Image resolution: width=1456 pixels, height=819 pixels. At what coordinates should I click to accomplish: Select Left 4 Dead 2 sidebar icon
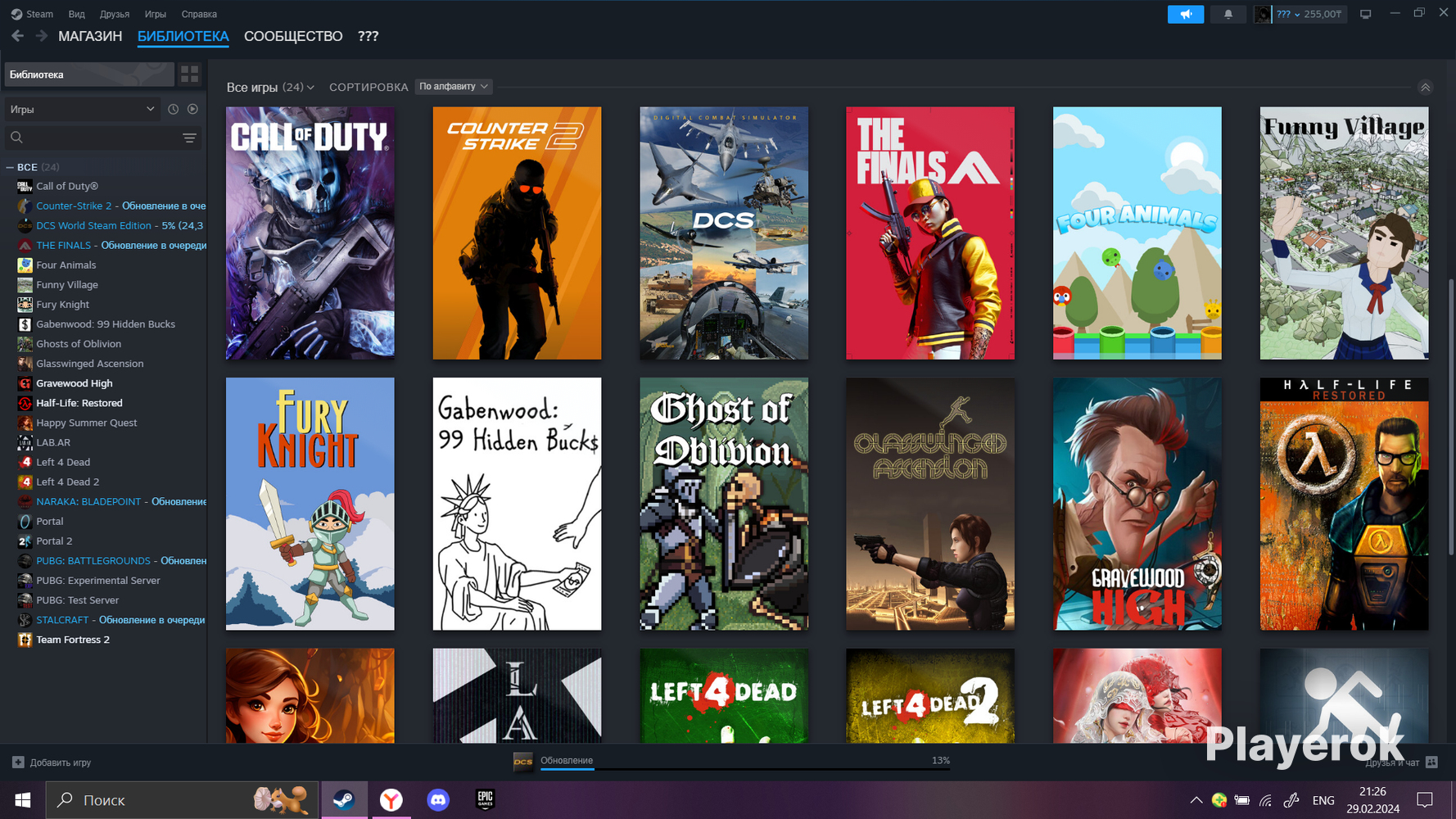click(25, 482)
